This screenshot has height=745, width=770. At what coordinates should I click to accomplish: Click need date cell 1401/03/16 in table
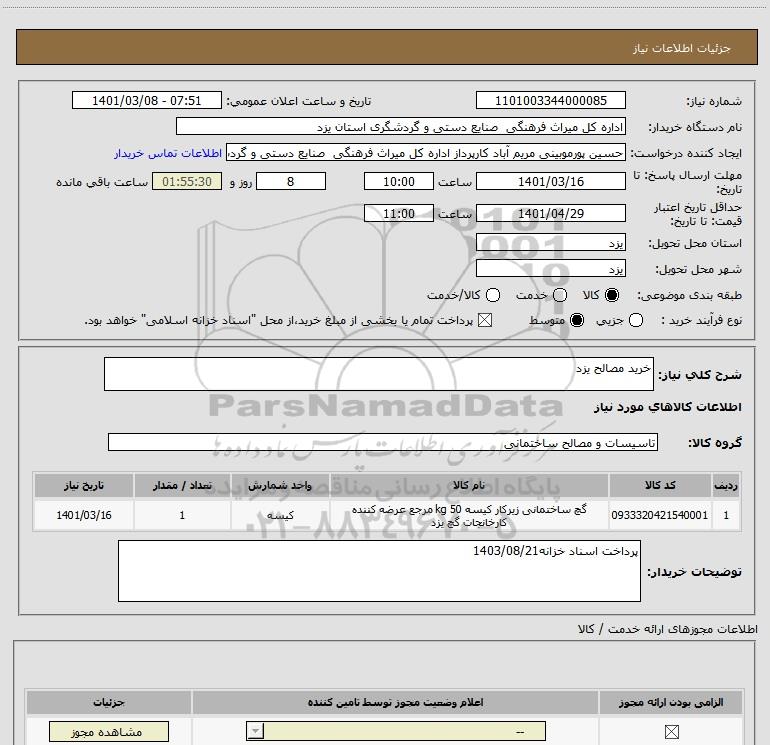click(x=83, y=515)
